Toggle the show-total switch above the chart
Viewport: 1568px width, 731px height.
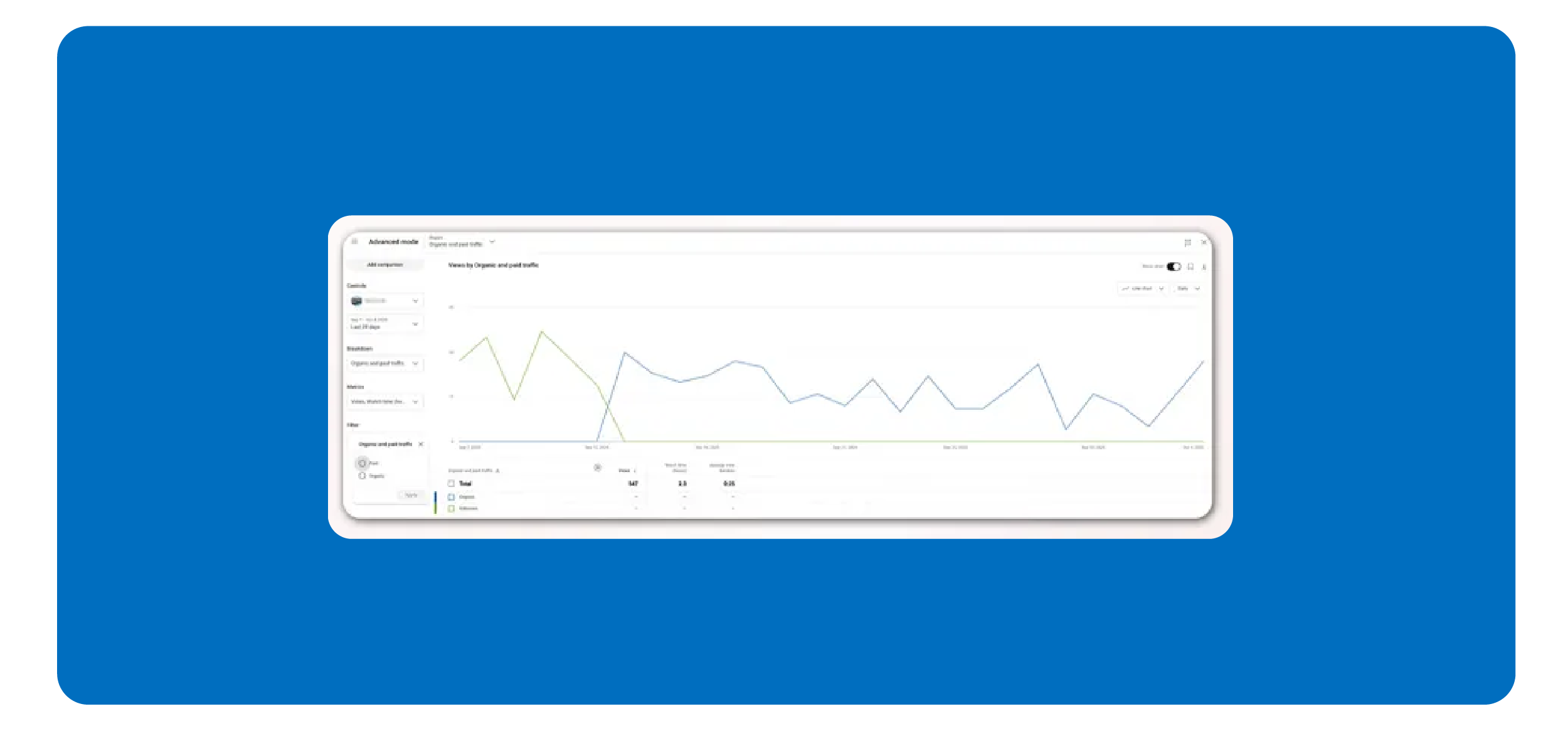(1173, 267)
